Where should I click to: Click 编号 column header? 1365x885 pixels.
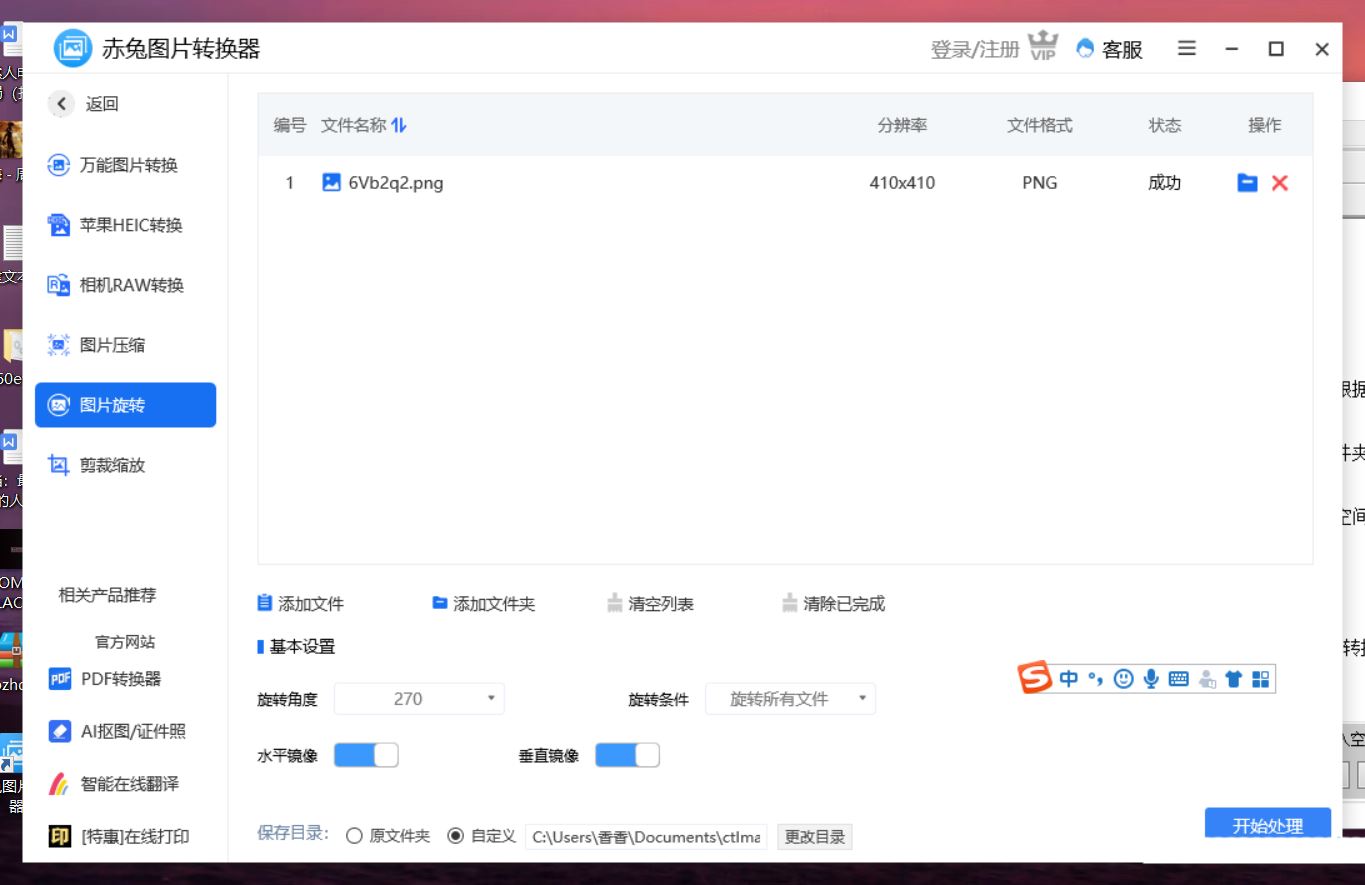[290, 125]
